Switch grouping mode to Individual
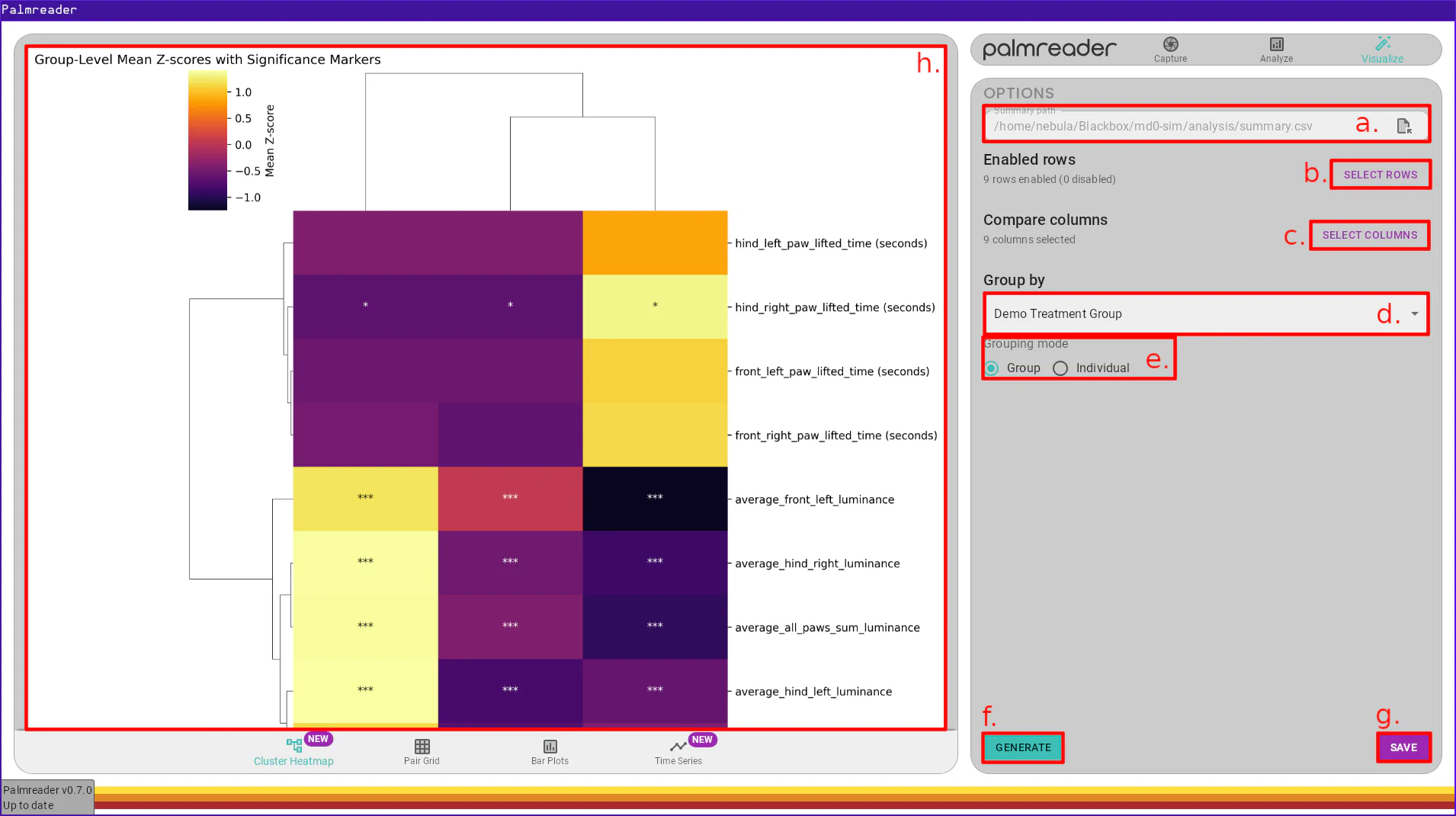The image size is (1456, 816). [1060, 368]
